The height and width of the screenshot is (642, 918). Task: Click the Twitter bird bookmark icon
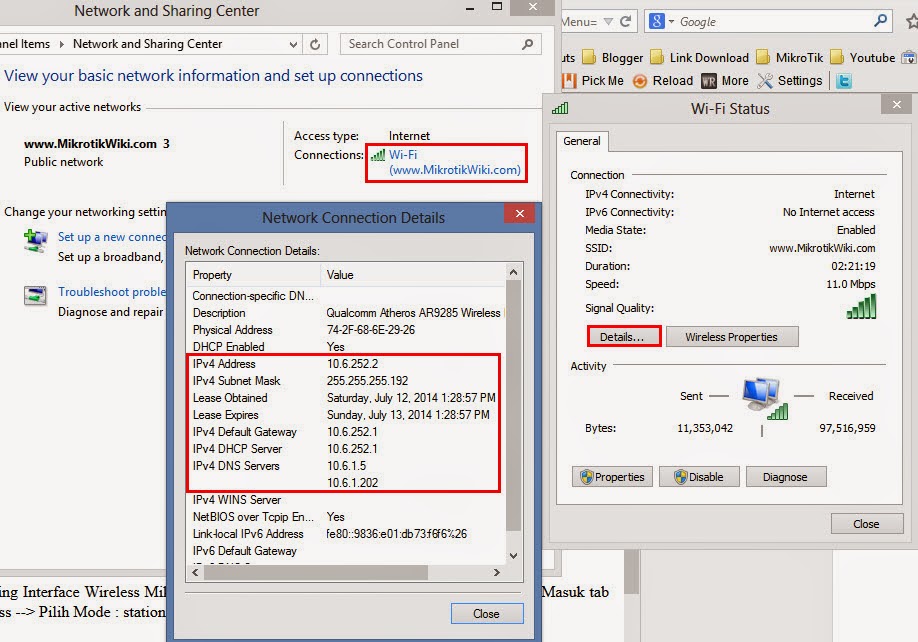coord(844,81)
